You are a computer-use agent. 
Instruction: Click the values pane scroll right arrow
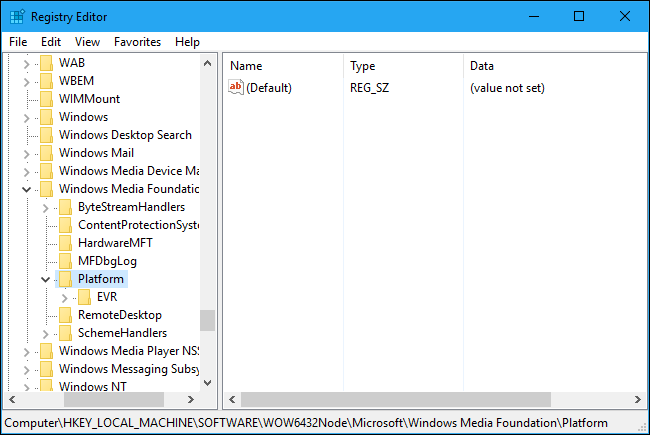pos(638,399)
